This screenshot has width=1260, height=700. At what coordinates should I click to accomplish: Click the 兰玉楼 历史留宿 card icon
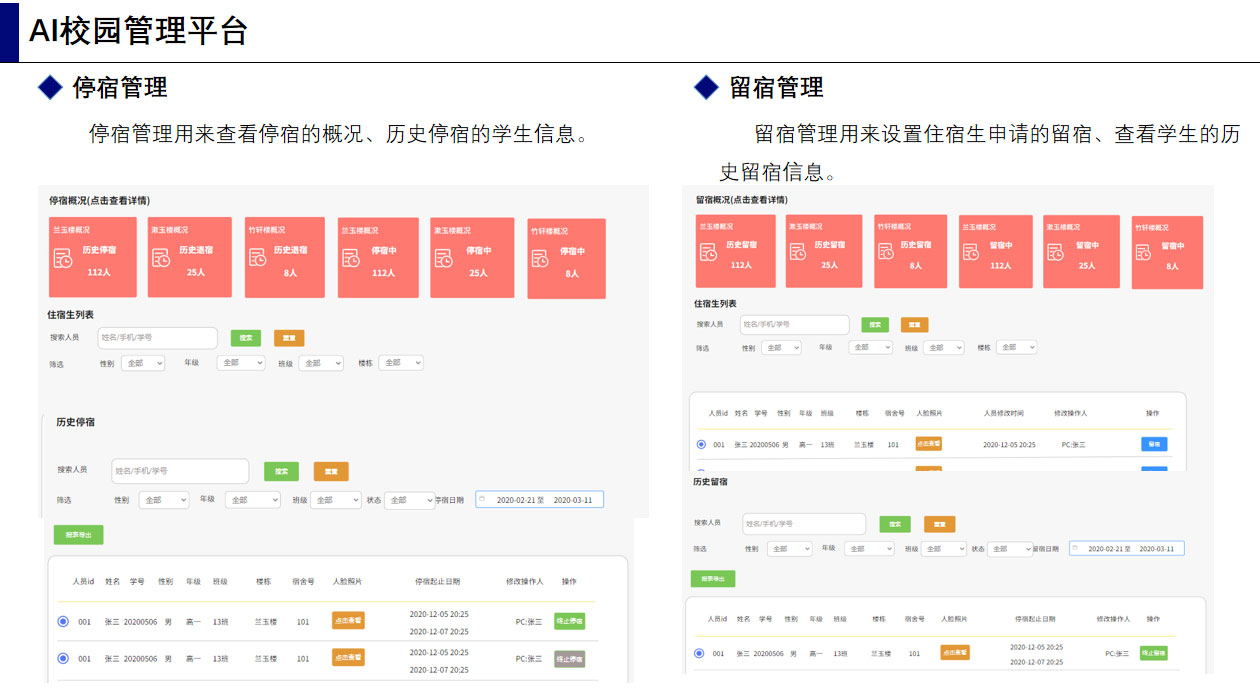[x=708, y=252]
